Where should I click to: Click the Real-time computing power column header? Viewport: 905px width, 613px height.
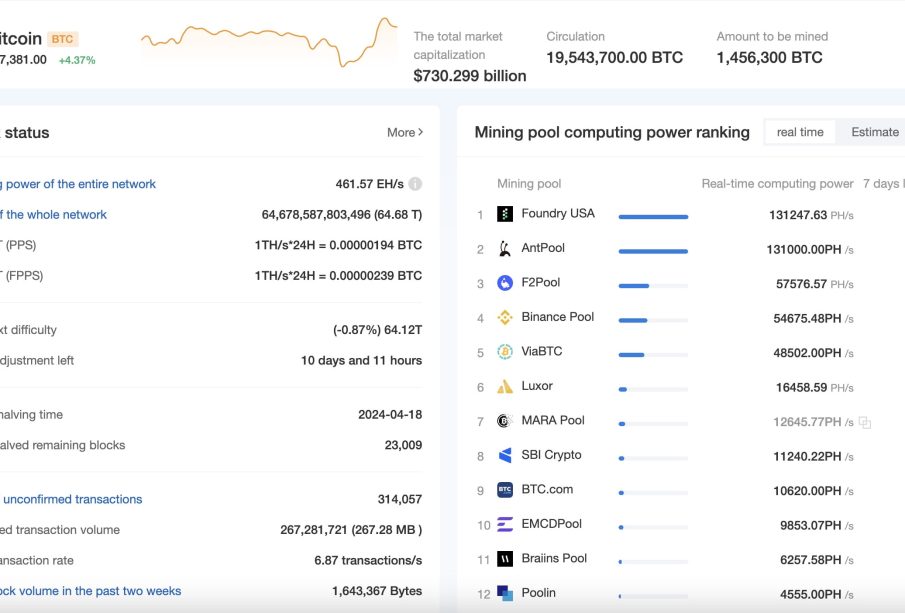point(777,184)
